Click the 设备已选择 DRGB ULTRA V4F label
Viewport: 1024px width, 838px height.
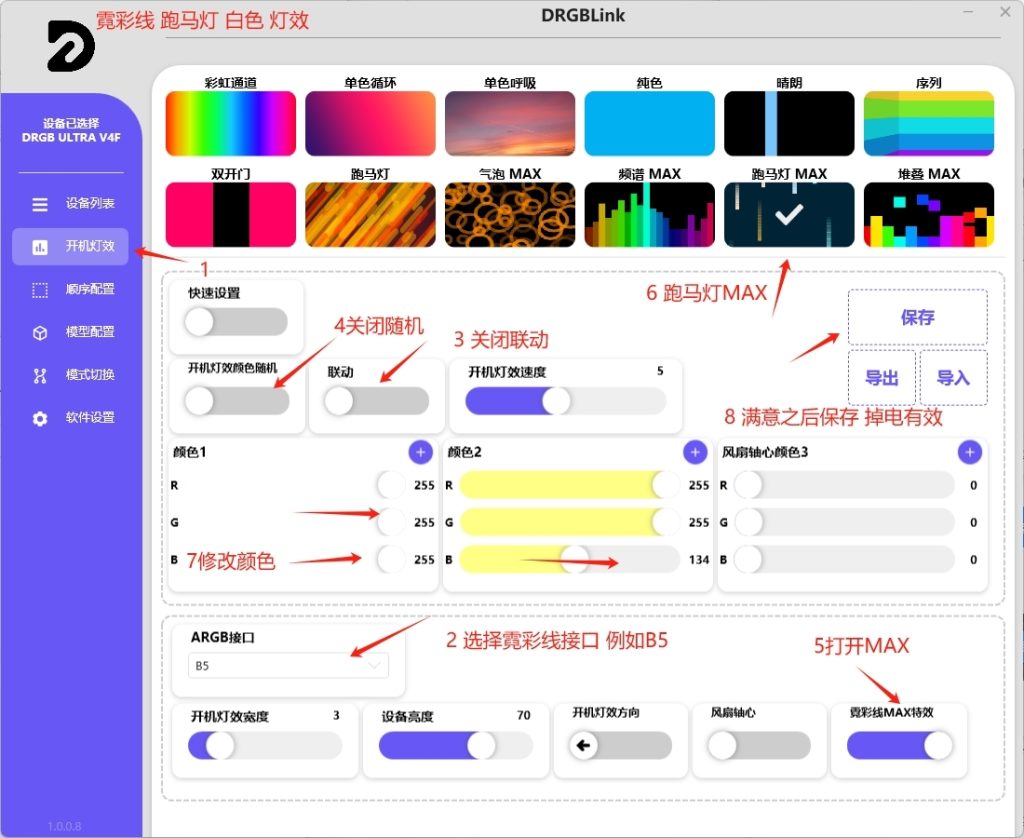(x=71, y=131)
